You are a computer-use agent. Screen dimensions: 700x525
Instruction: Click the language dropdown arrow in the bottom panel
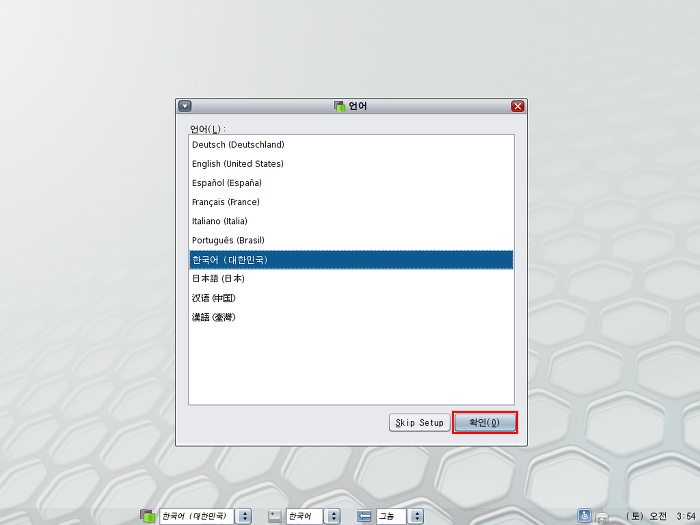click(244, 517)
